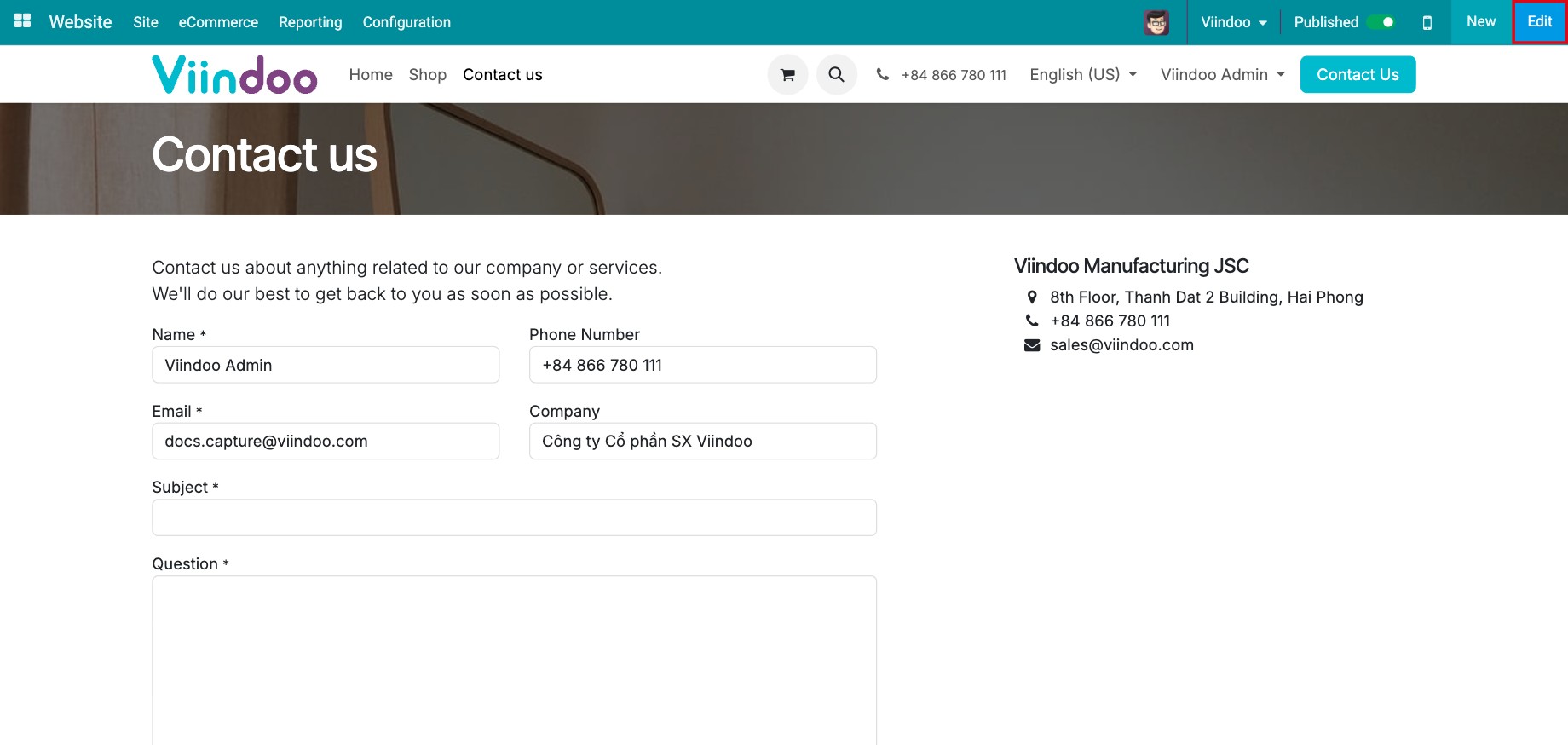The width and height of the screenshot is (1568, 745).
Task: Click the sales@viindoo.com email link
Action: click(x=1121, y=345)
